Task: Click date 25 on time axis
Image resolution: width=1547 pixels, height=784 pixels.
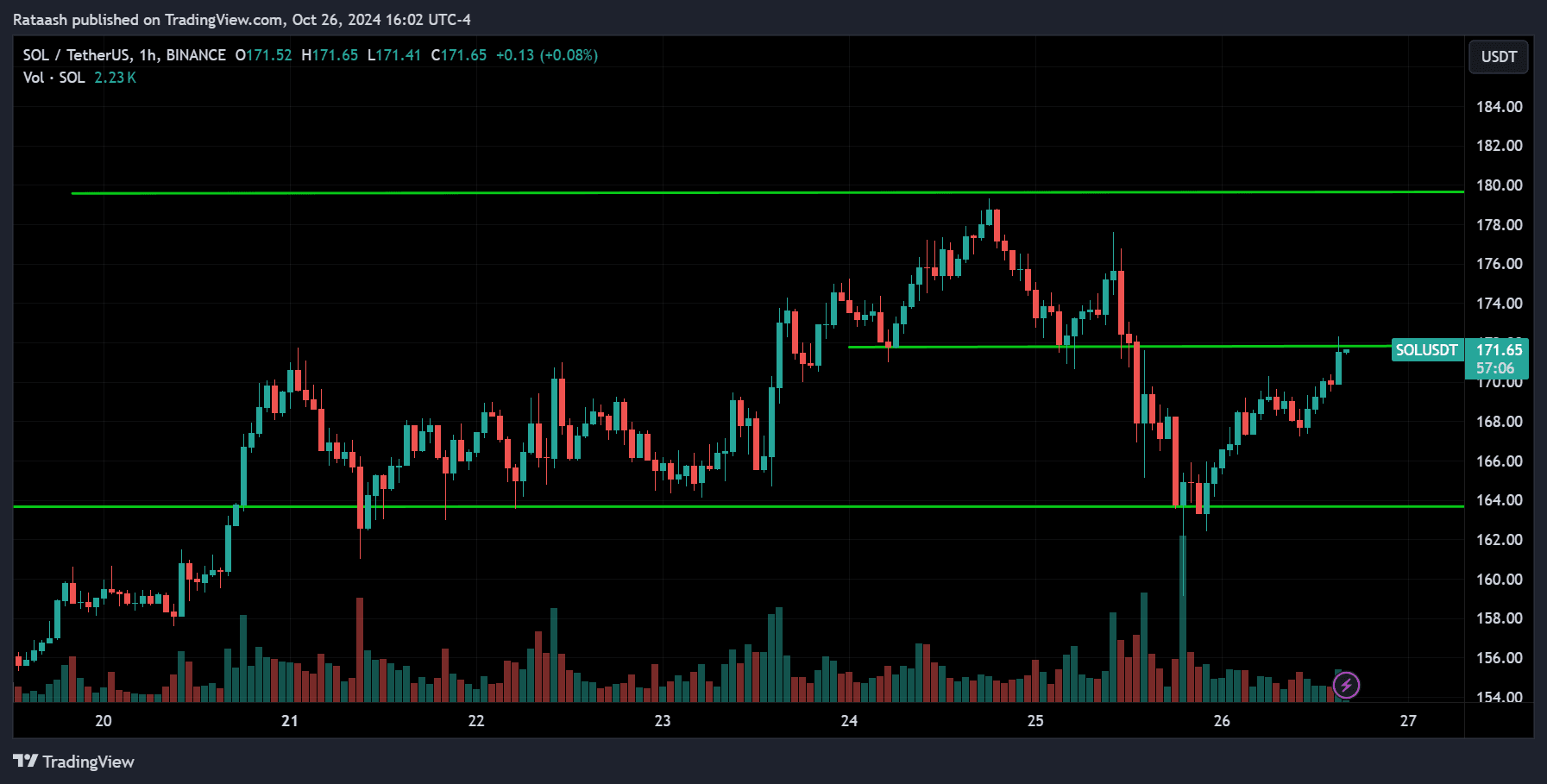Action: click(x=1035, y=721)
